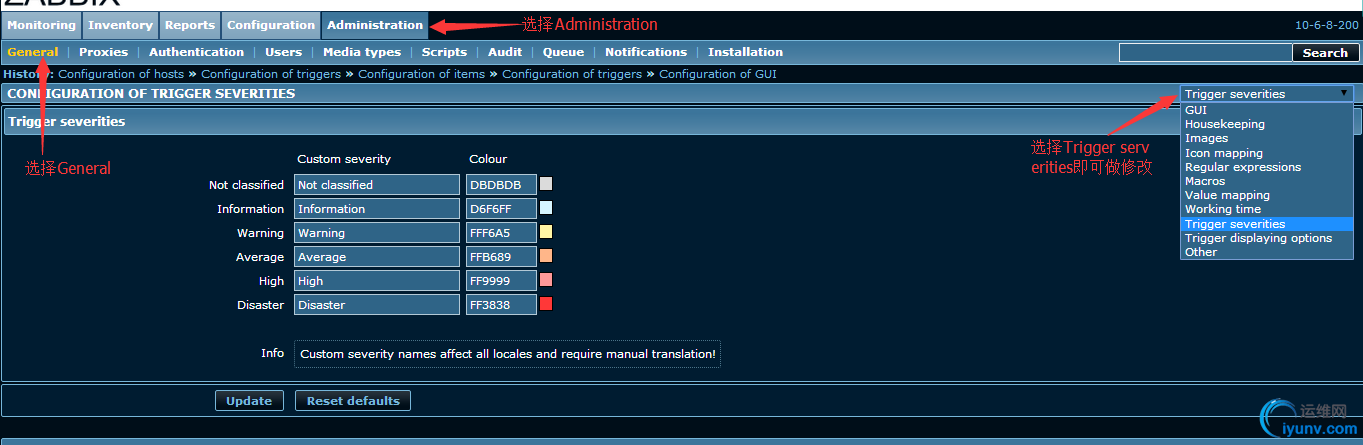Open the Information light blue swatch
Viewport: 1363px width, 445px height.
click(x=546, y=208)
